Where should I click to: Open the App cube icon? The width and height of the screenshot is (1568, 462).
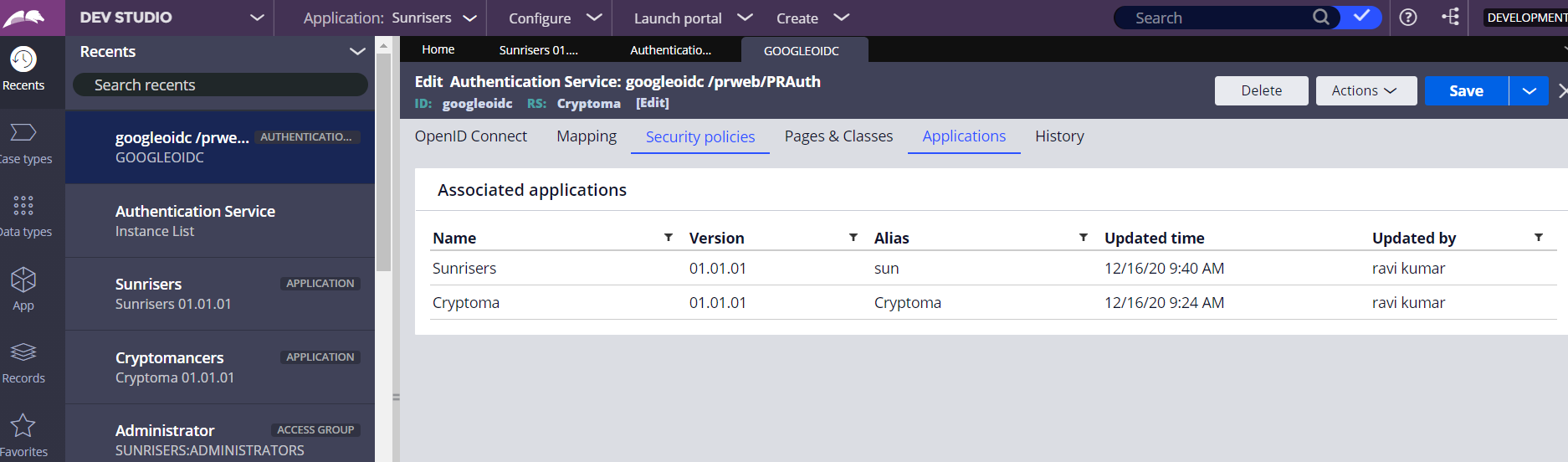coord(23,280)
